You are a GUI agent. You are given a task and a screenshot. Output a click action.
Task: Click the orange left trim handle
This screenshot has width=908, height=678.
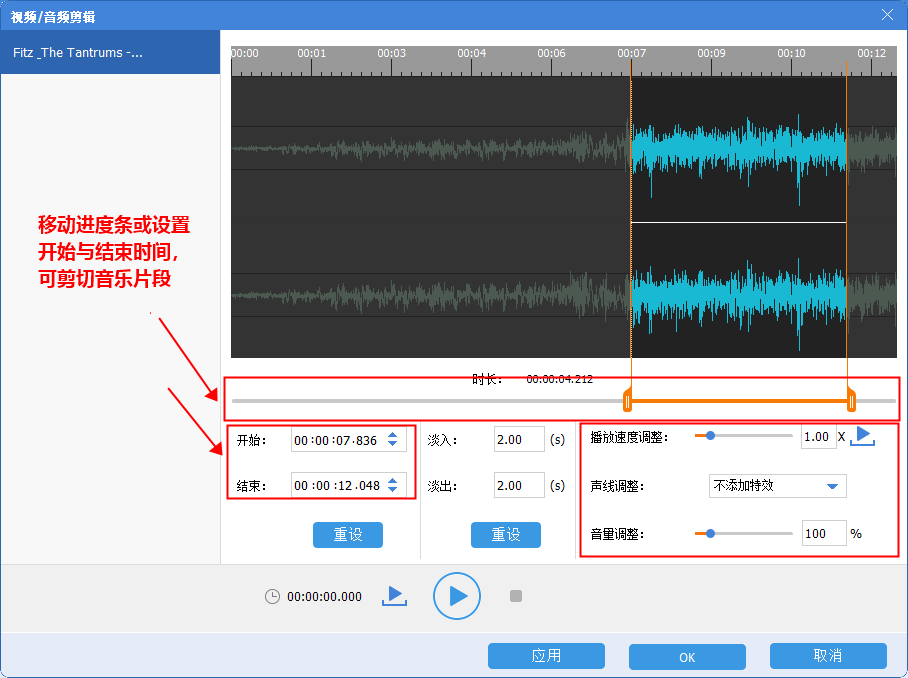point(627,401)
